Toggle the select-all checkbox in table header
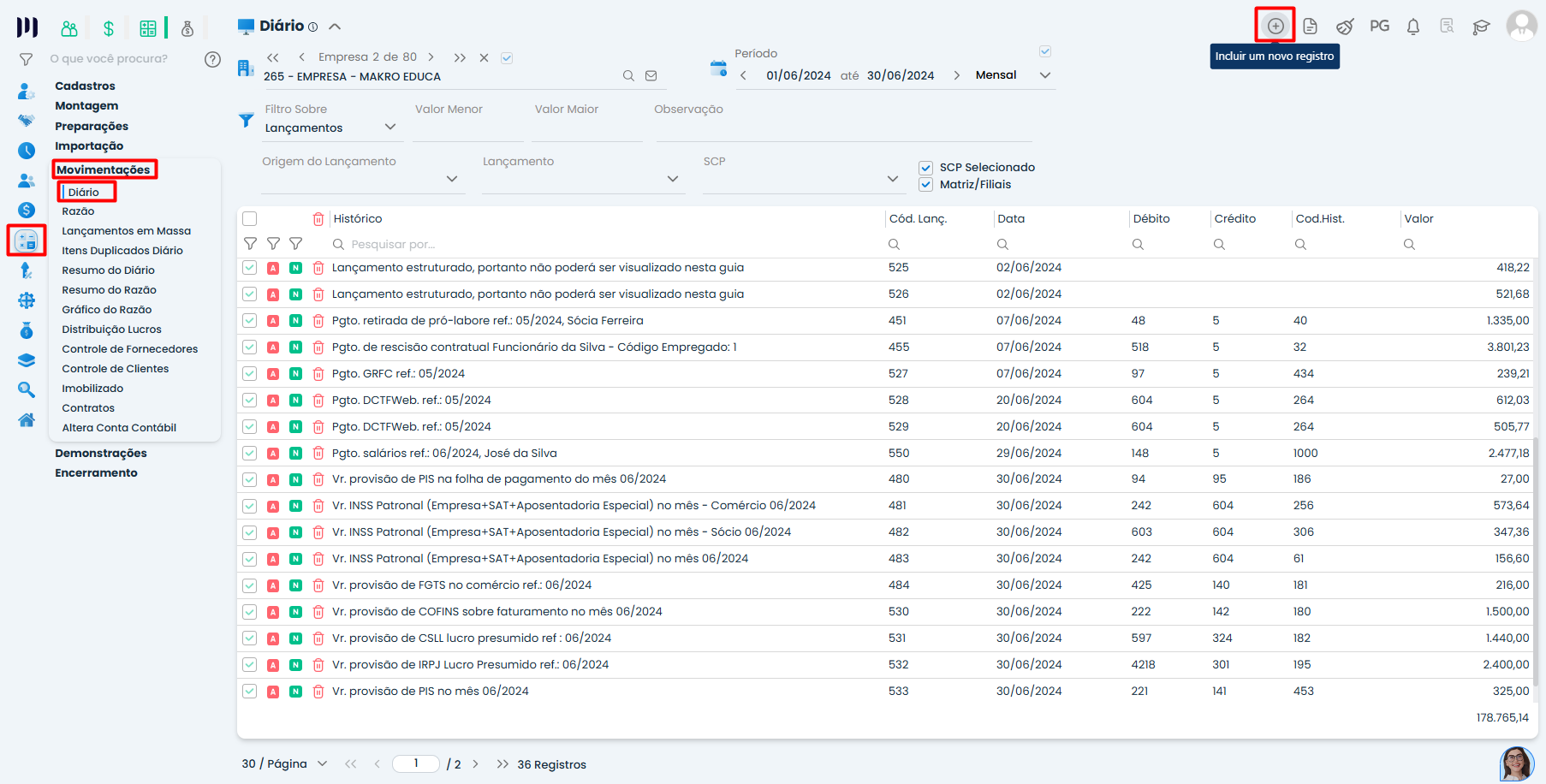The image size is (1546, 784). click(x=250, y=219)
